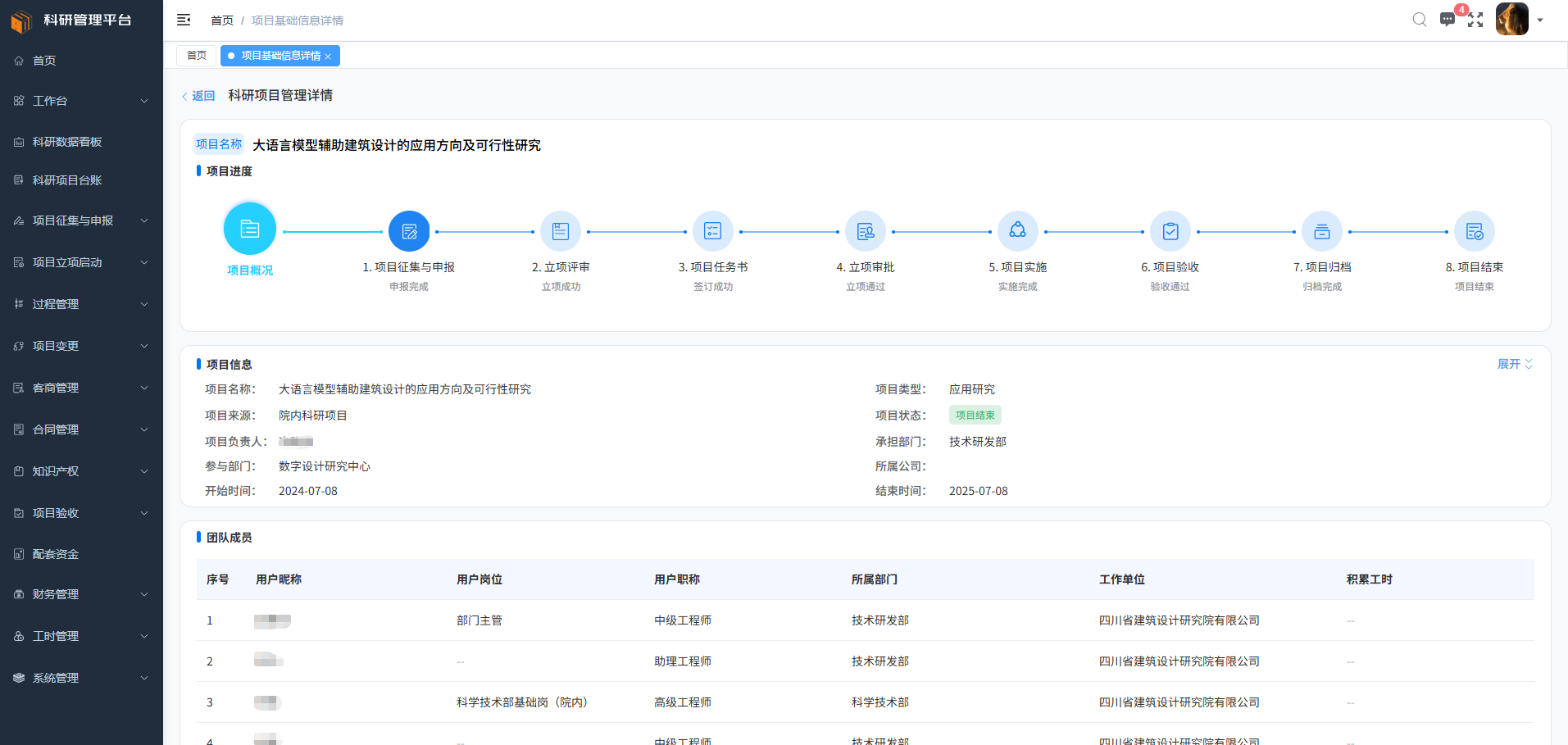Click the 项目结束 status tag
The height and width of the screenshot is (745, 1568).
click(x=975, y=416)
